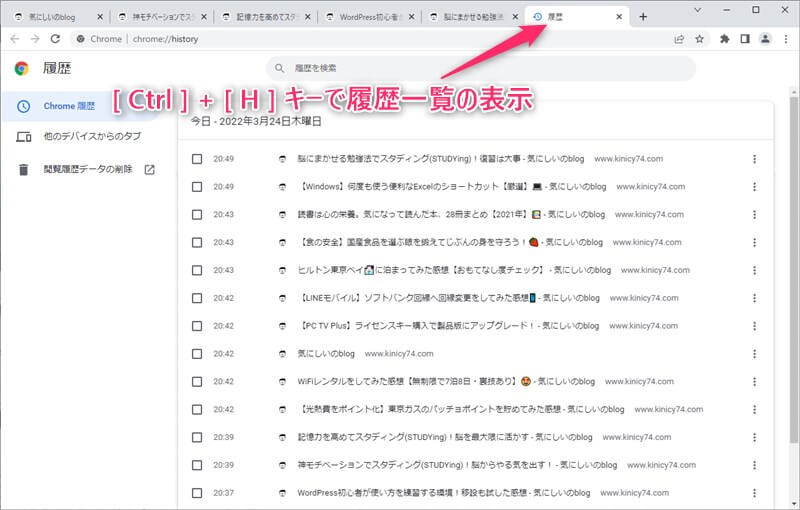The width and height of the screenshot is (800, 510).
Task: Open the 【PC TV Plus】ライセンスキー history link
Action: click(x=448, y=326)
